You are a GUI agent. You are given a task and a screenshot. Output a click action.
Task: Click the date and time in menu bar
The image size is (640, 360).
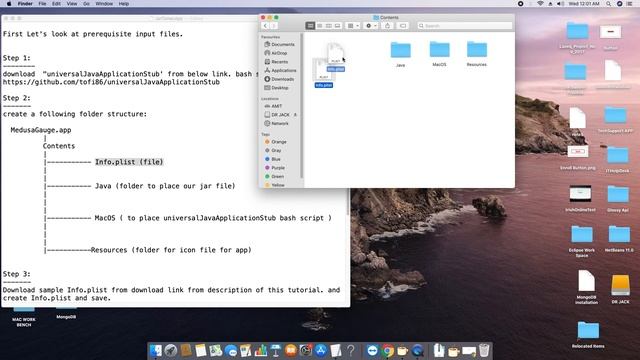click(x=584, y=4)
